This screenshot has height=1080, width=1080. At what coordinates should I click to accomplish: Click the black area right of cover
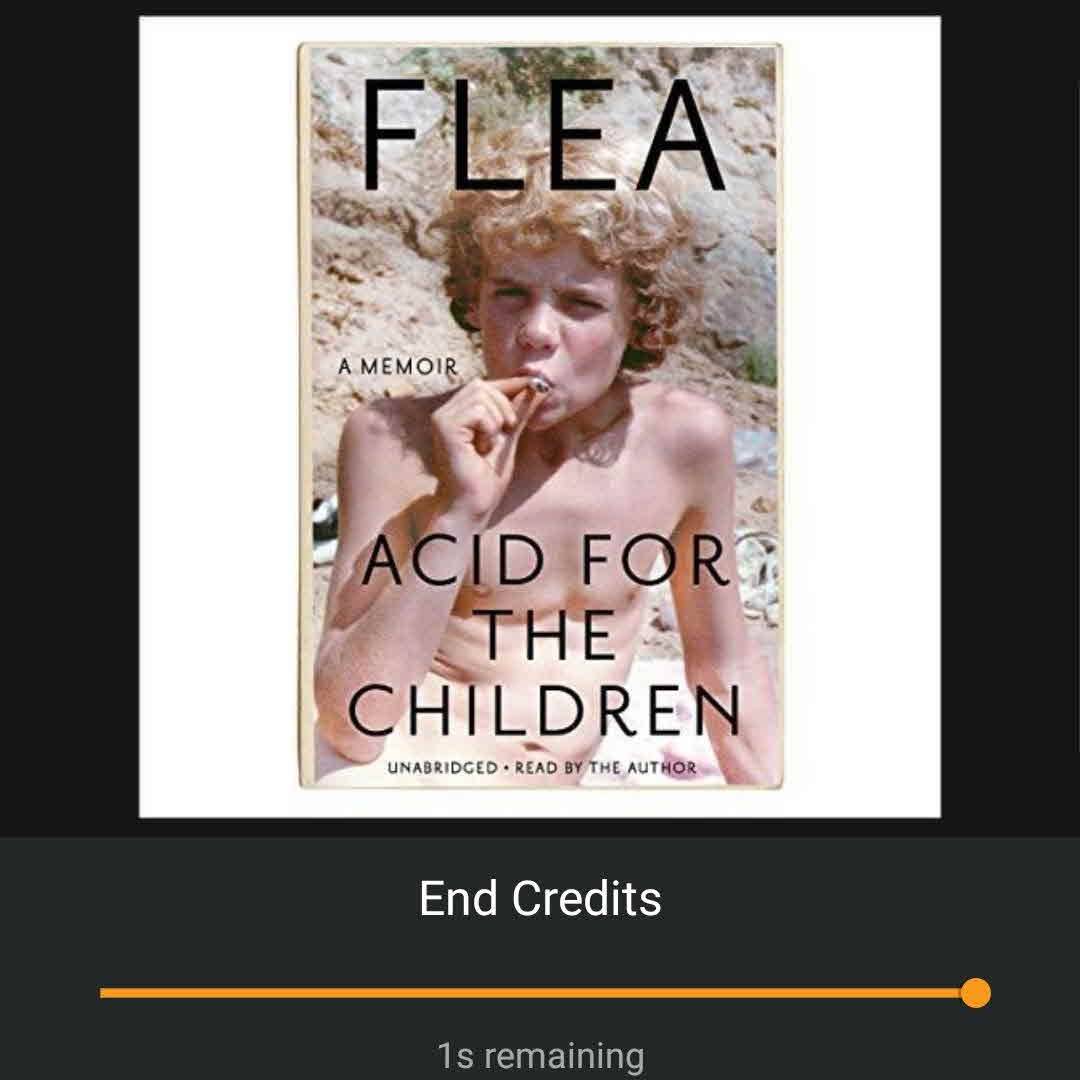(1010, 416)
